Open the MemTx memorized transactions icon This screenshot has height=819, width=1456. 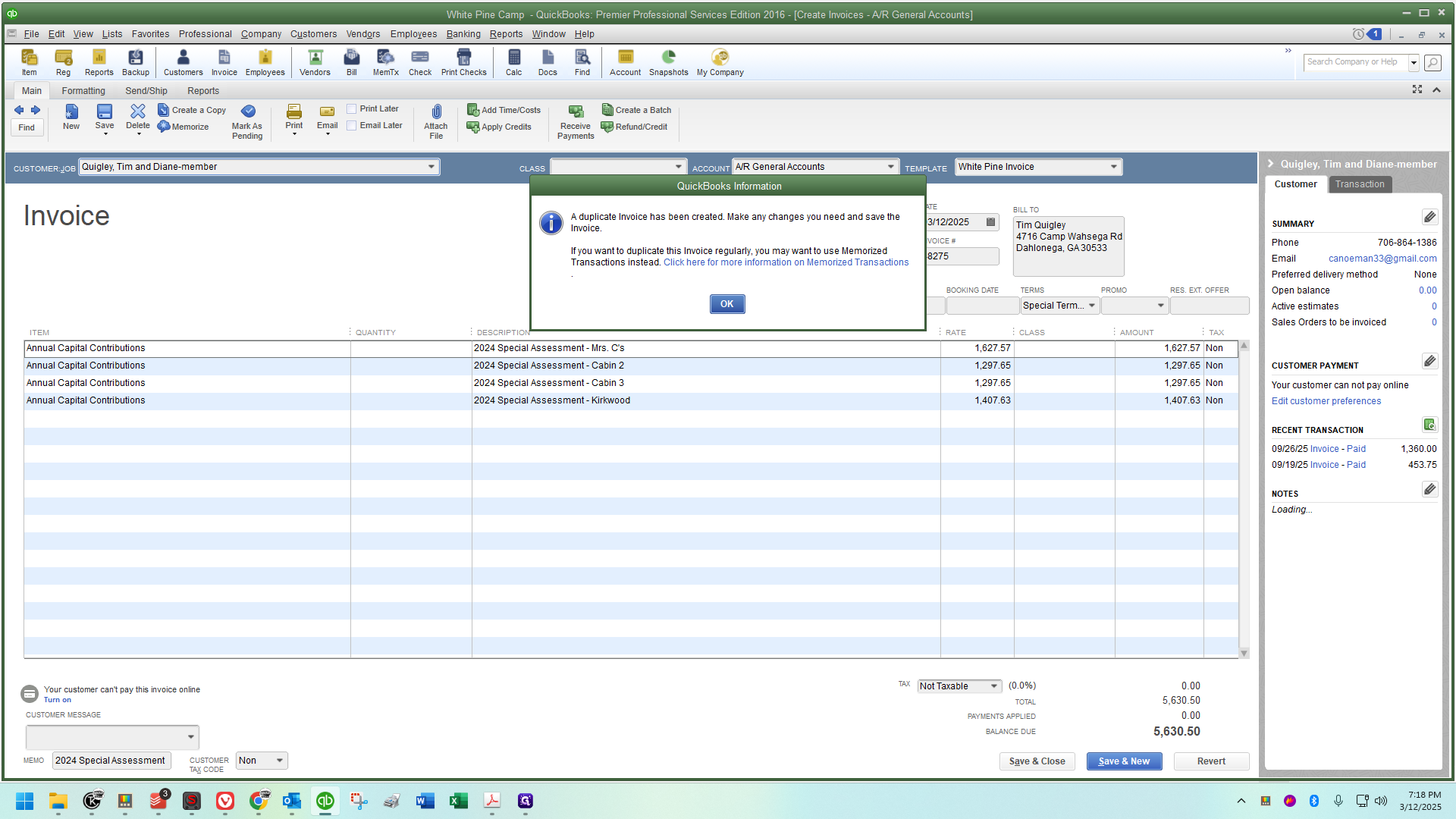385,62
